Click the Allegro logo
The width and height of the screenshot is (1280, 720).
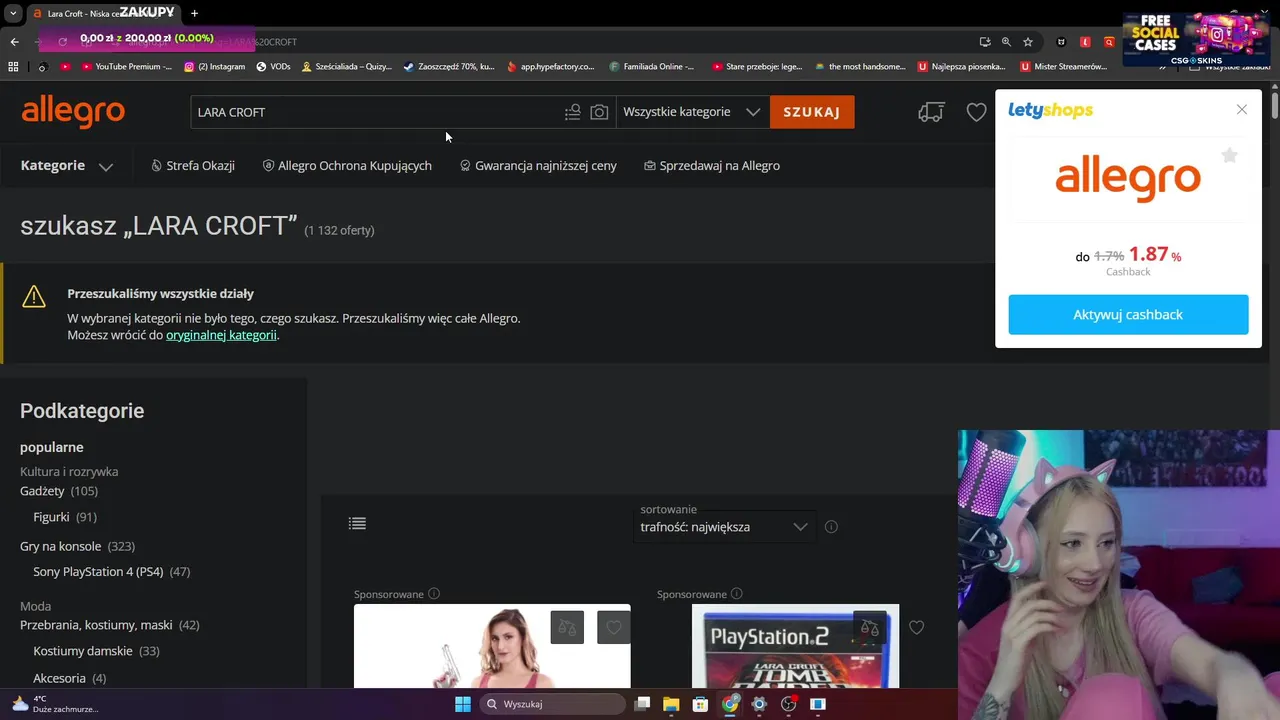[x=73, y=112]
